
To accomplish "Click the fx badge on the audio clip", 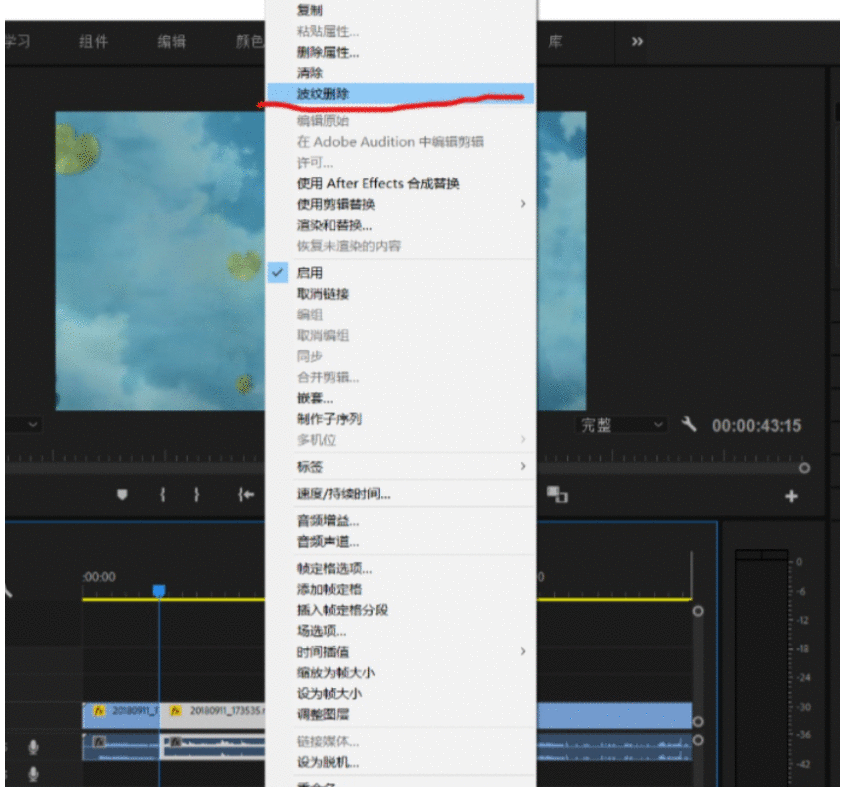I will (x=99, y=740).
